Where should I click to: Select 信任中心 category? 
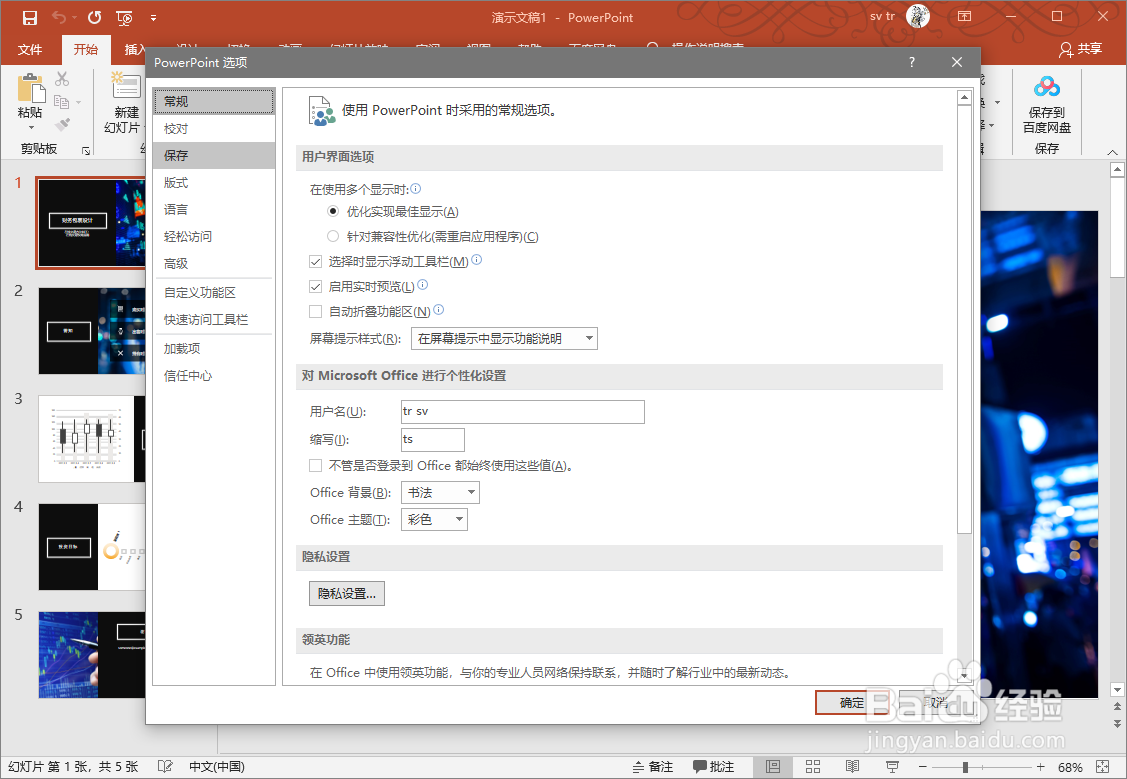click(x=213, y=376)
